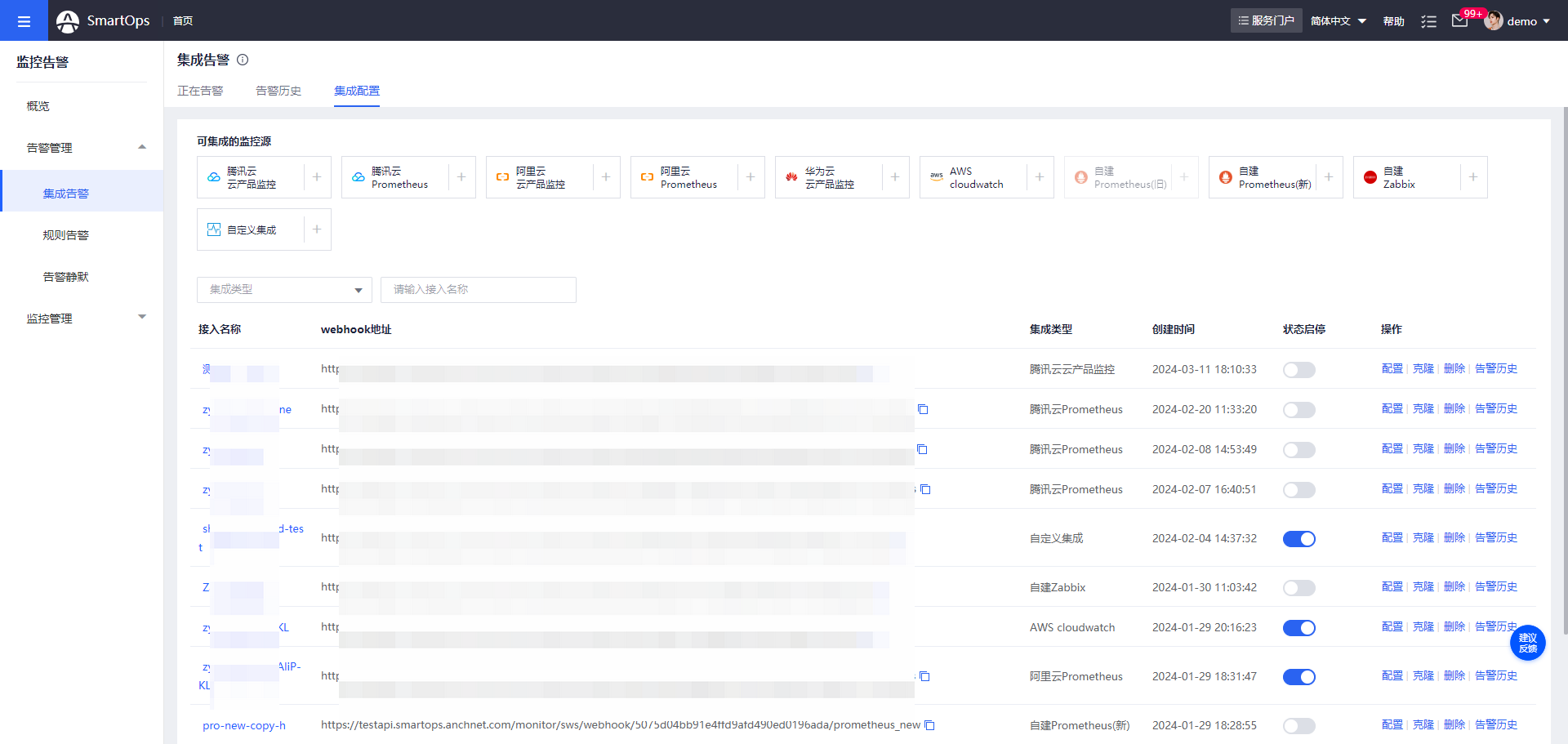Viewport: 1568px width, 744px height.
Task: Click the hamburger menu icon
Action: pos(24,21)
